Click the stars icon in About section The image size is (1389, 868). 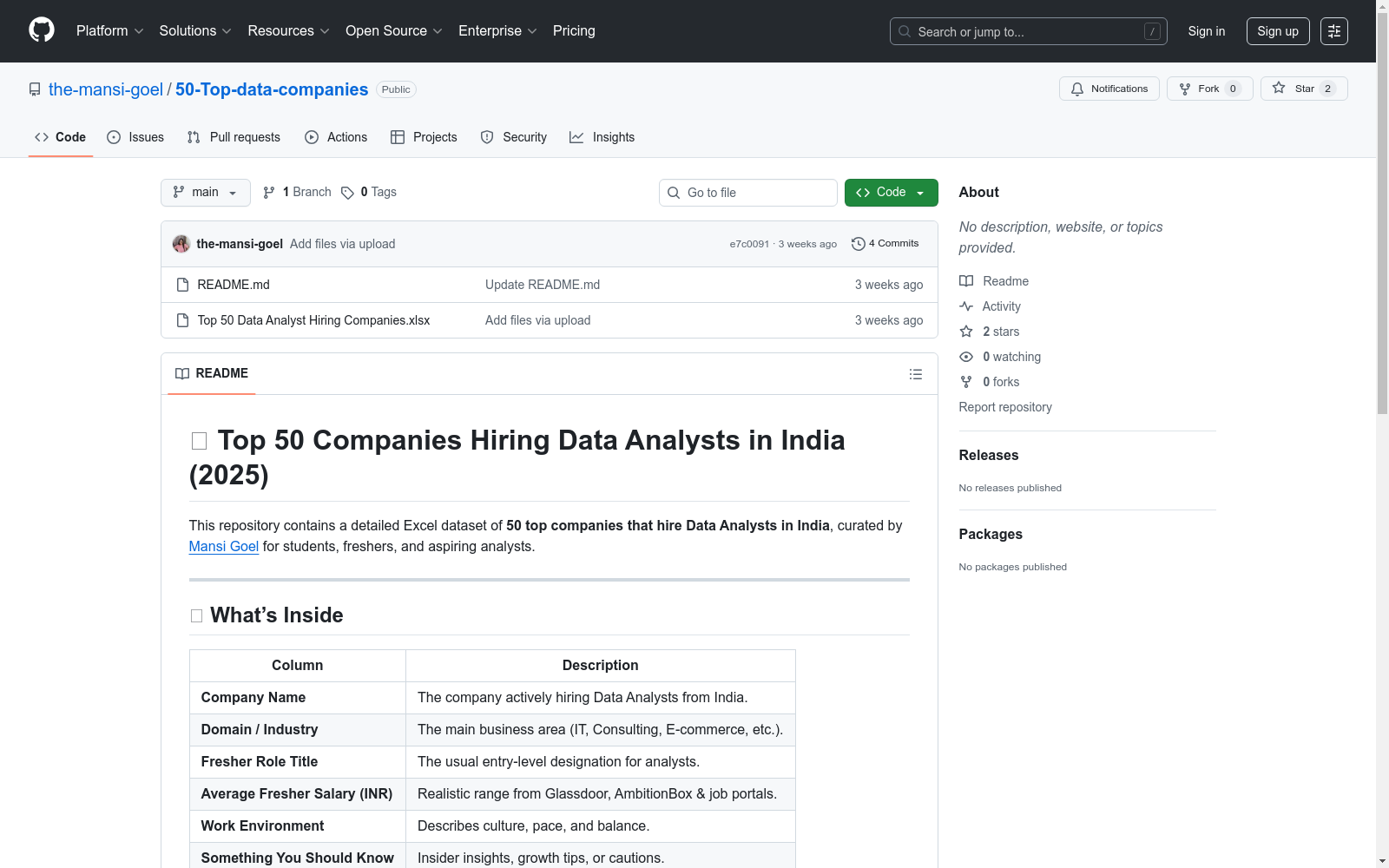(x=966, y=332)
